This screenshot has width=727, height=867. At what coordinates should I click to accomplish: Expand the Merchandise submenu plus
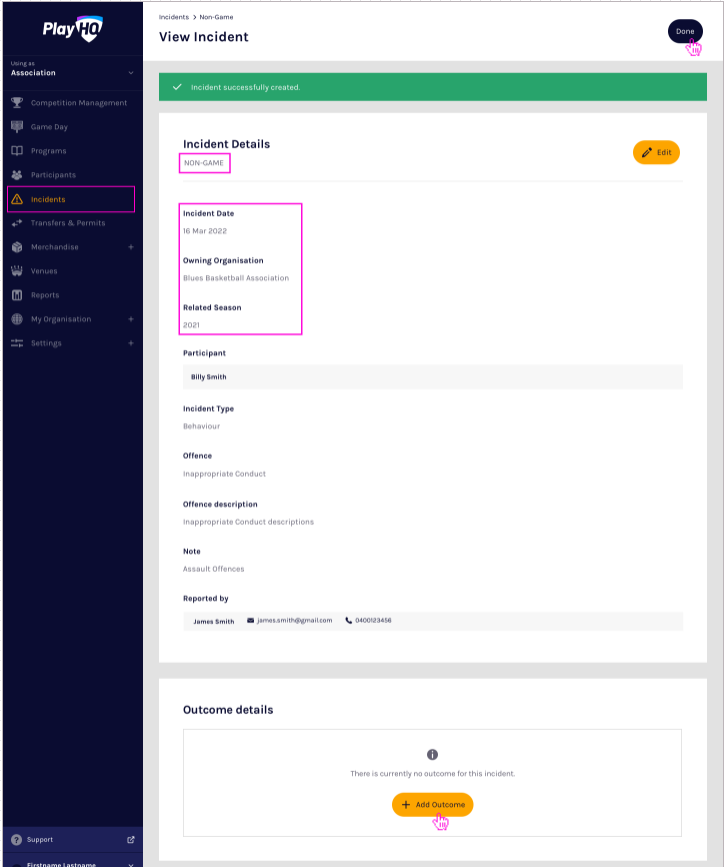pyautogui.click(x=131, y=247)
